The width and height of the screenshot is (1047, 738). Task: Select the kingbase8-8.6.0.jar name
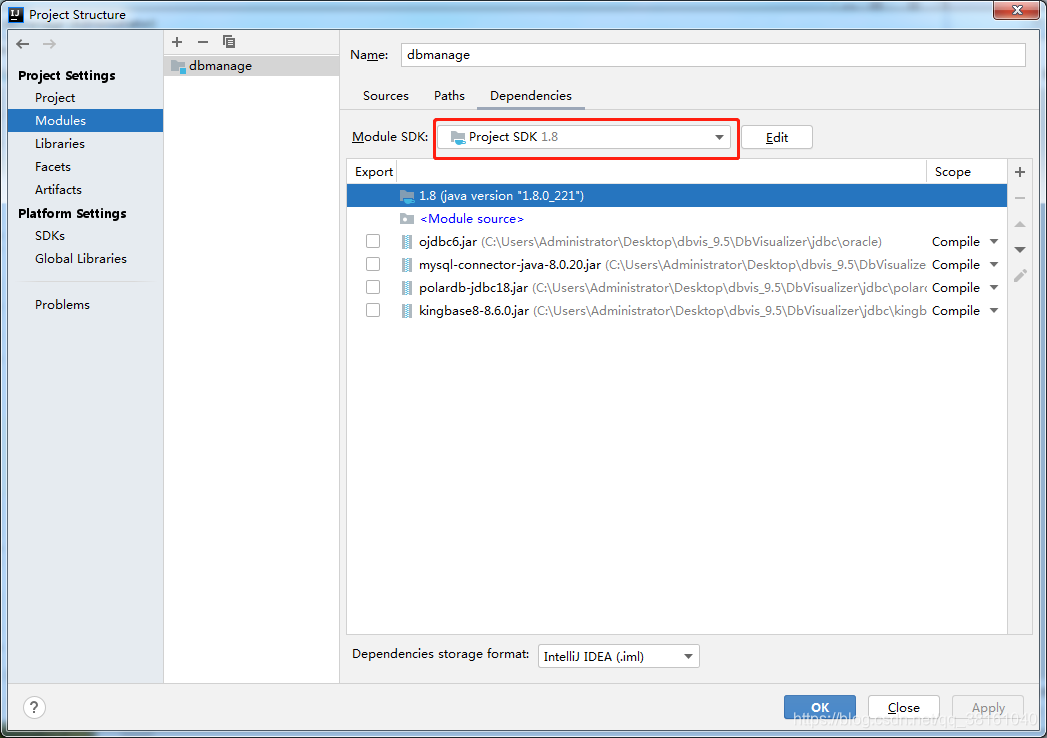pos(474,311)
